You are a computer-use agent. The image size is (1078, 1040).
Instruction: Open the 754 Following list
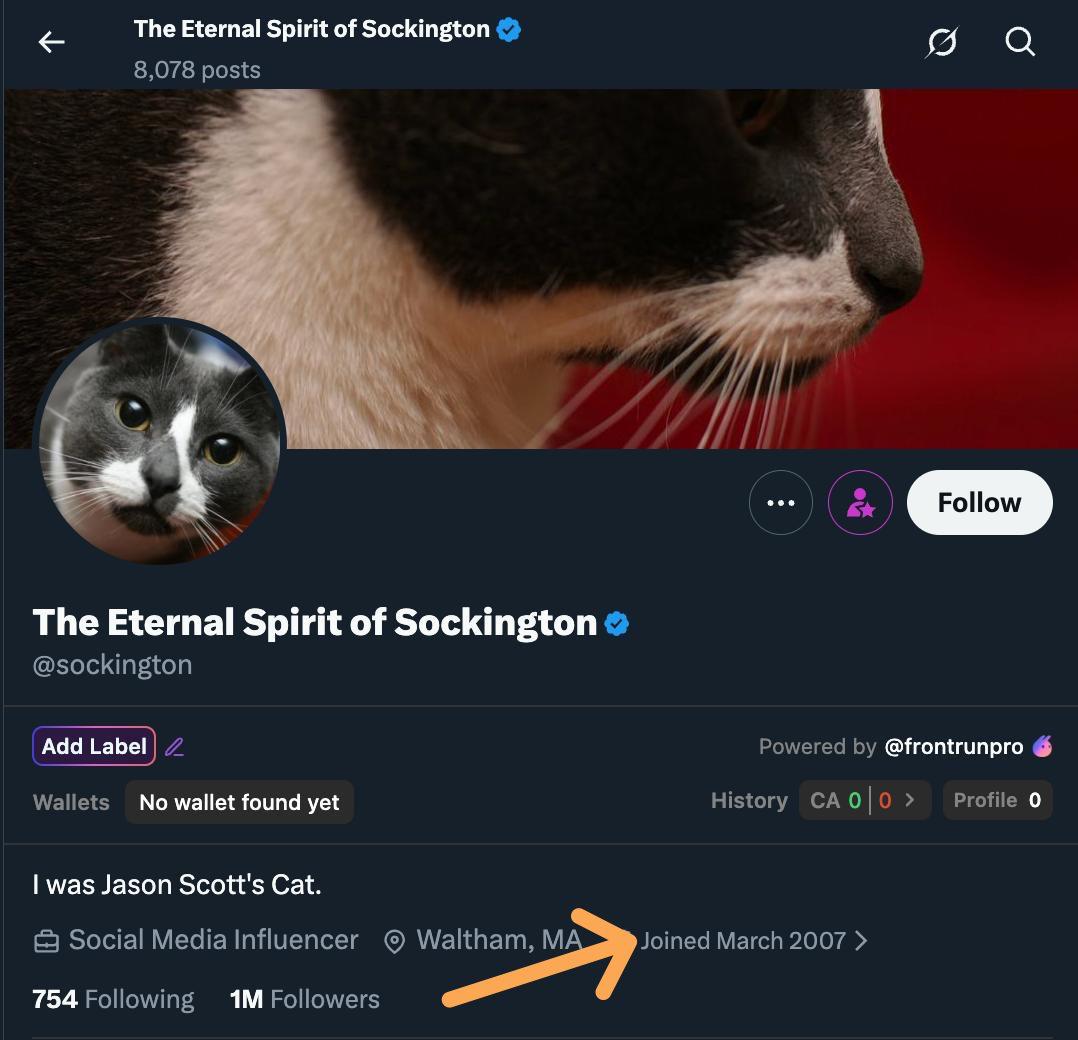click(113, 999)
